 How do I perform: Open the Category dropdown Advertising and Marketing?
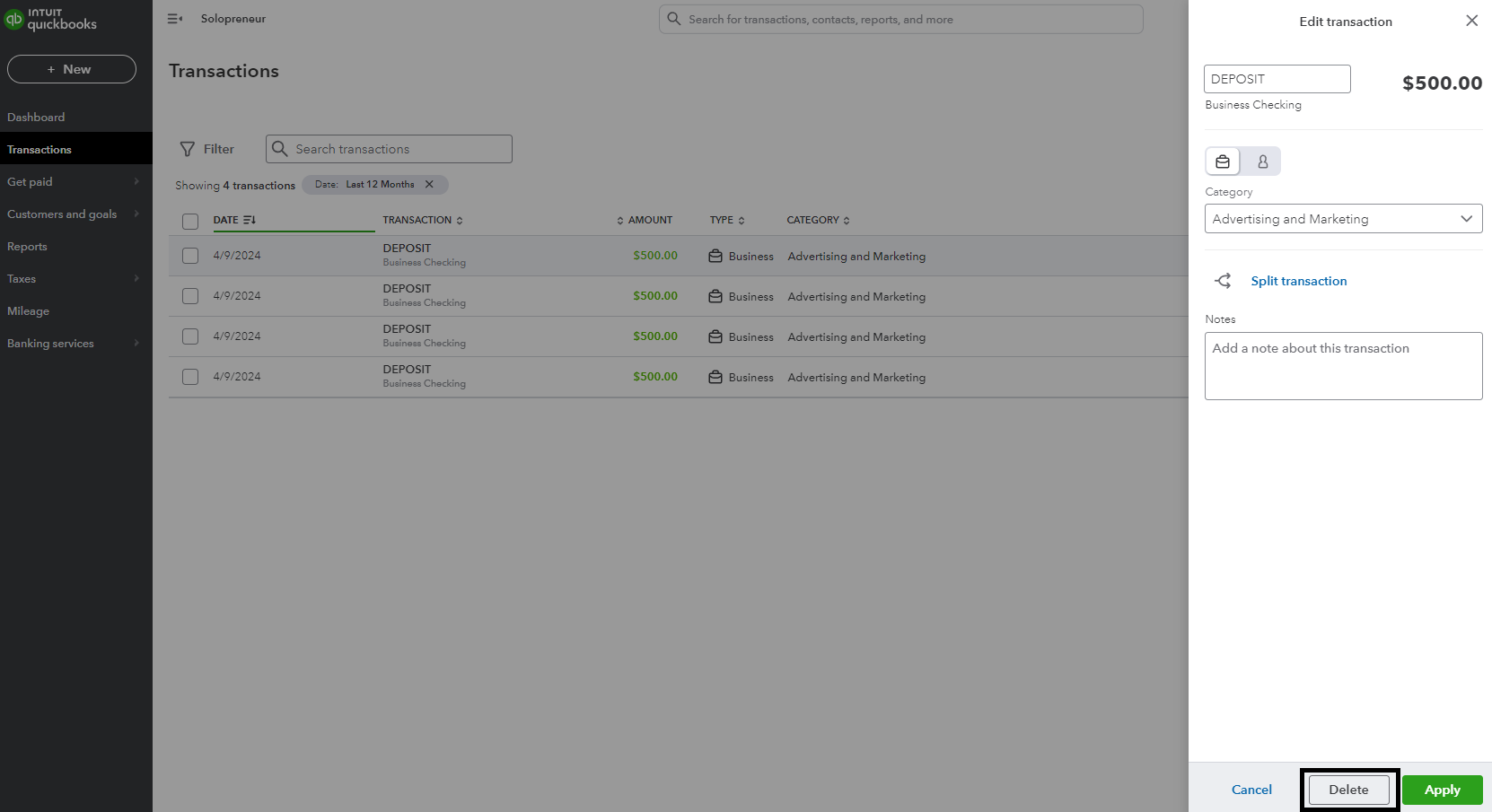pyautogui.click(x=1343, y=219)
